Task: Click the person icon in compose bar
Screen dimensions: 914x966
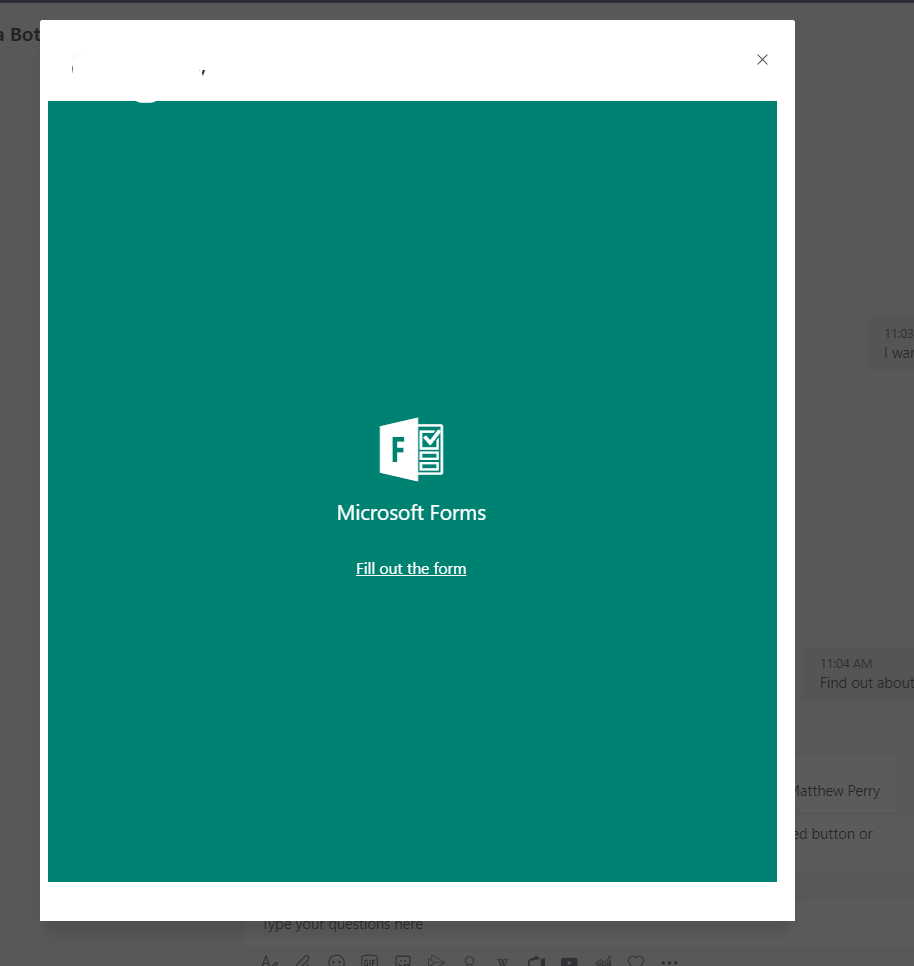Action: tap(469, 960)
